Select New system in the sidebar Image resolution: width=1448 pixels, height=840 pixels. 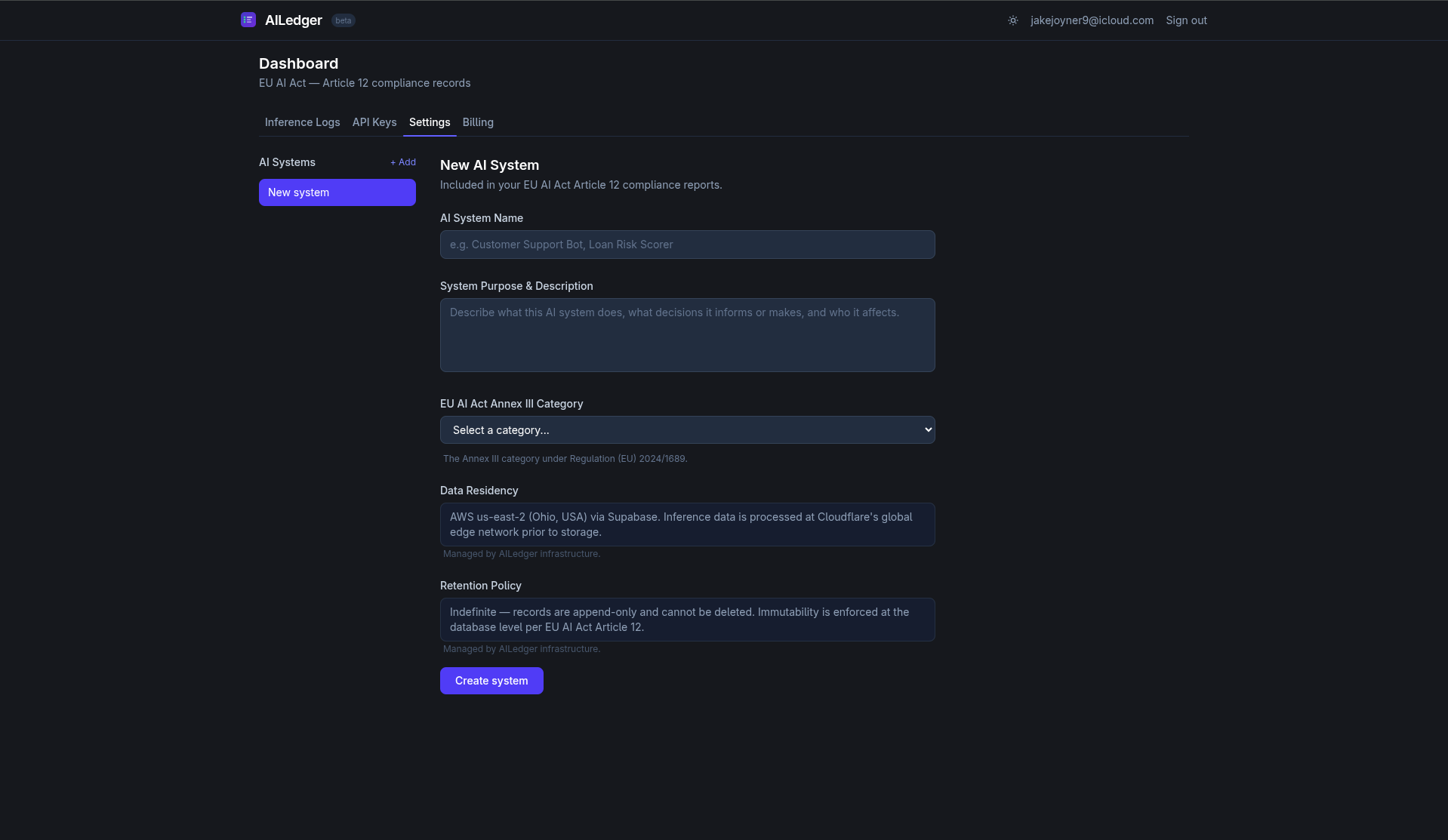coord(337,192)
